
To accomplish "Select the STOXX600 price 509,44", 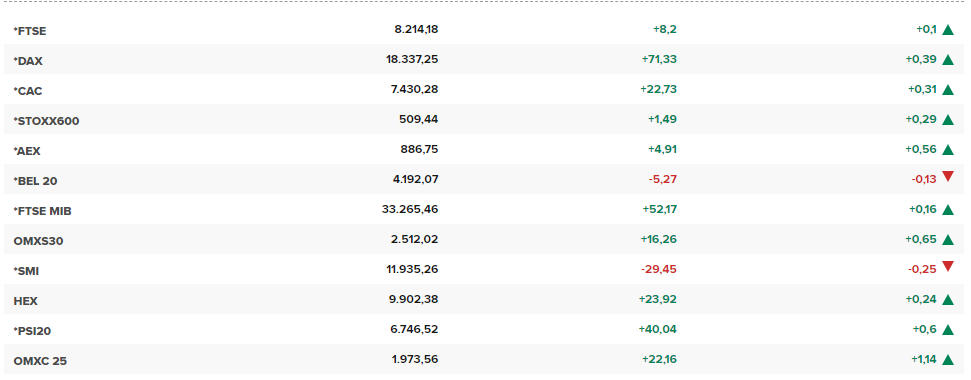I will pos(419,119).
